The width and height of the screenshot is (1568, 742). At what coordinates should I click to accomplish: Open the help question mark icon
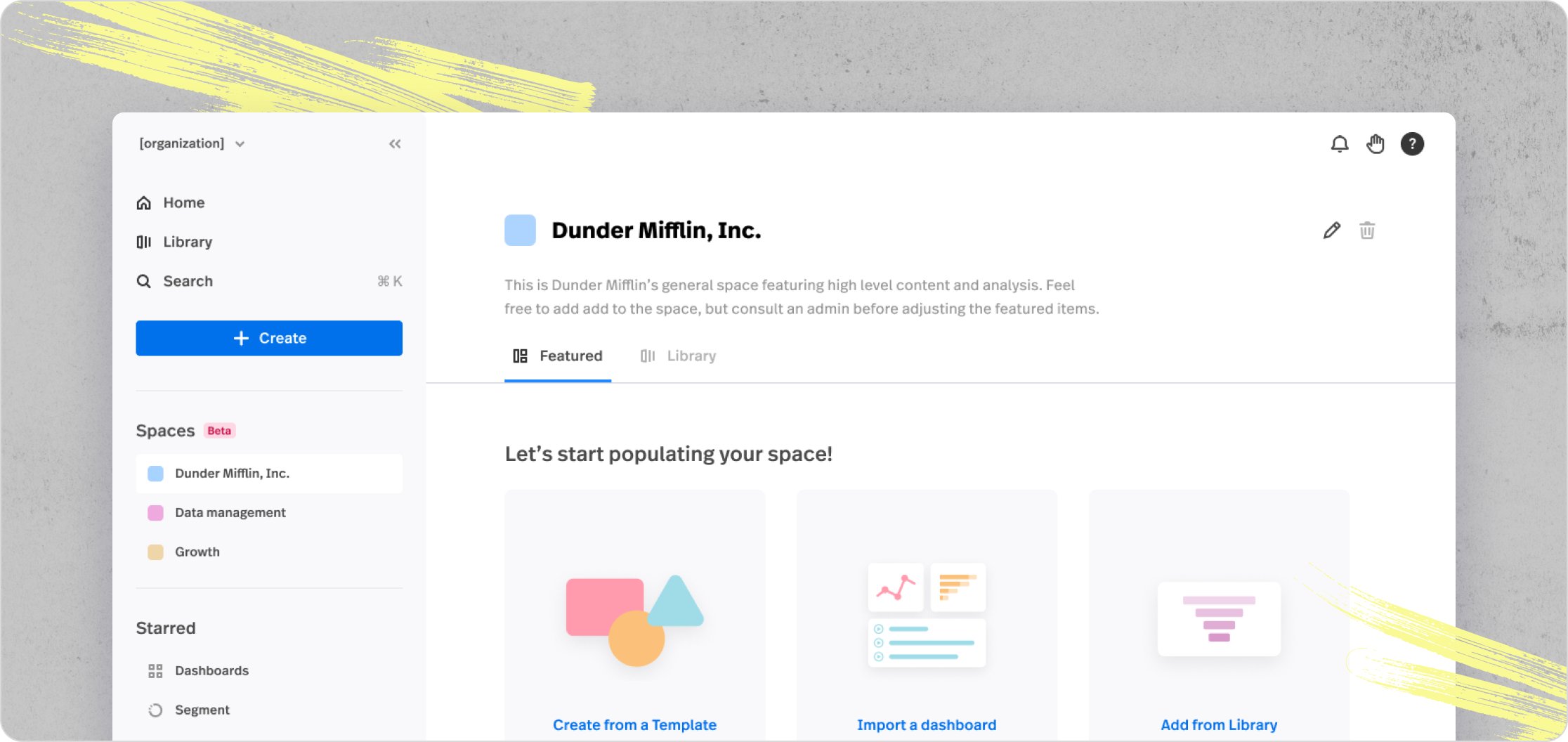tap(1412, 144)
